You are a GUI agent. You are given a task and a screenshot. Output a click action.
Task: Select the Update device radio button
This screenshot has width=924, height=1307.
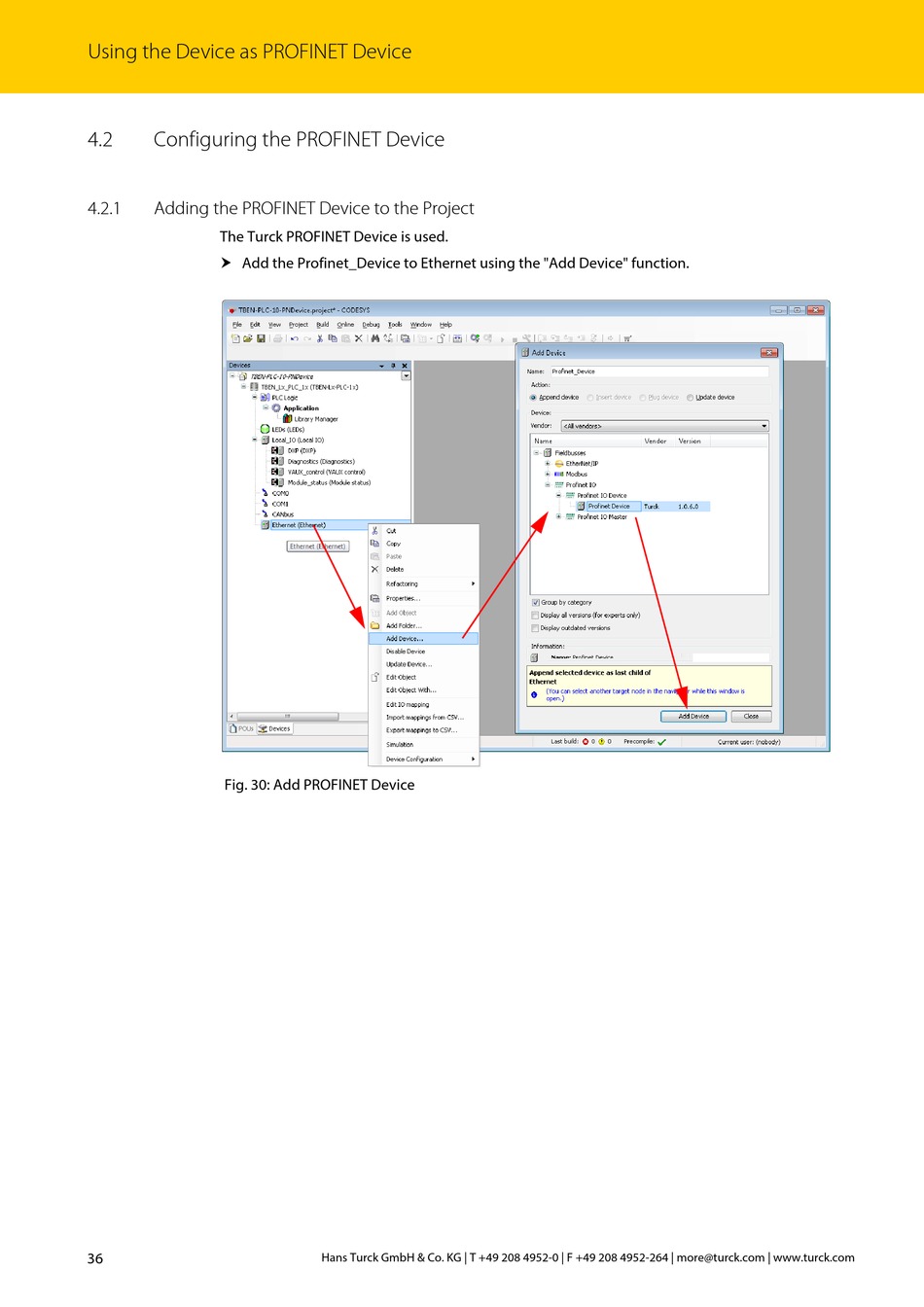coord(690,398)
